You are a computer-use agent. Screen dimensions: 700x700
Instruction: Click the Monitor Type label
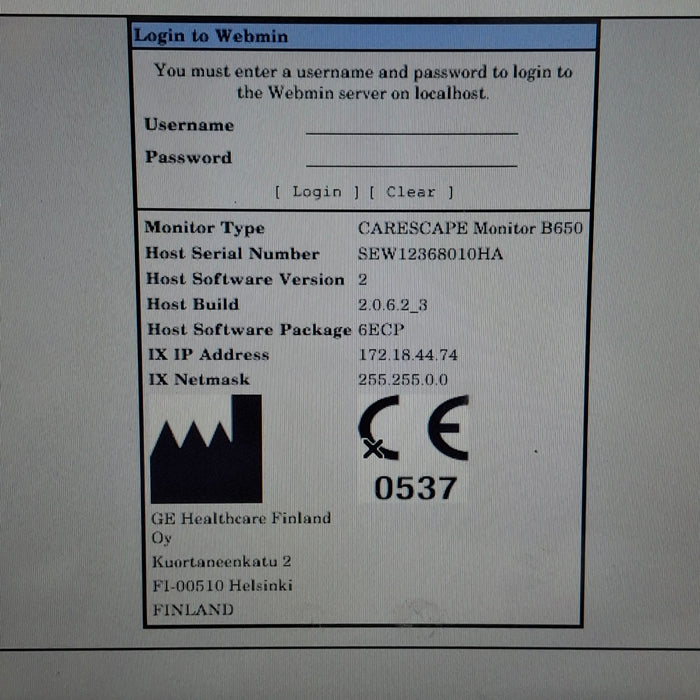tap(204, 228)
